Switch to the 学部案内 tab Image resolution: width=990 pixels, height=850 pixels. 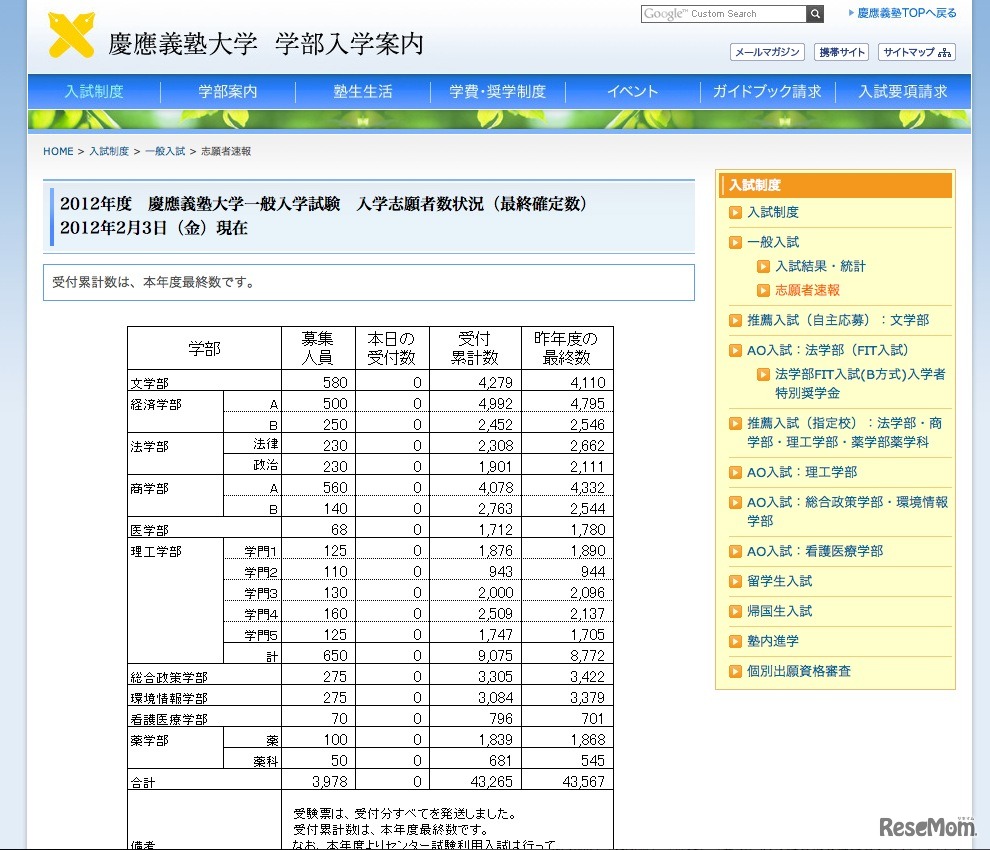228,90
